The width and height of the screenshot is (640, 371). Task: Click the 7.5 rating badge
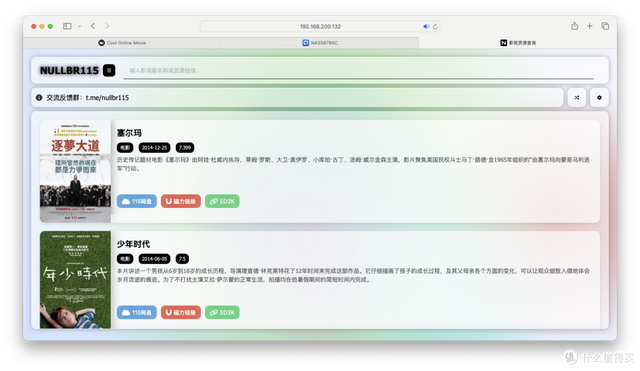(182, 259)
